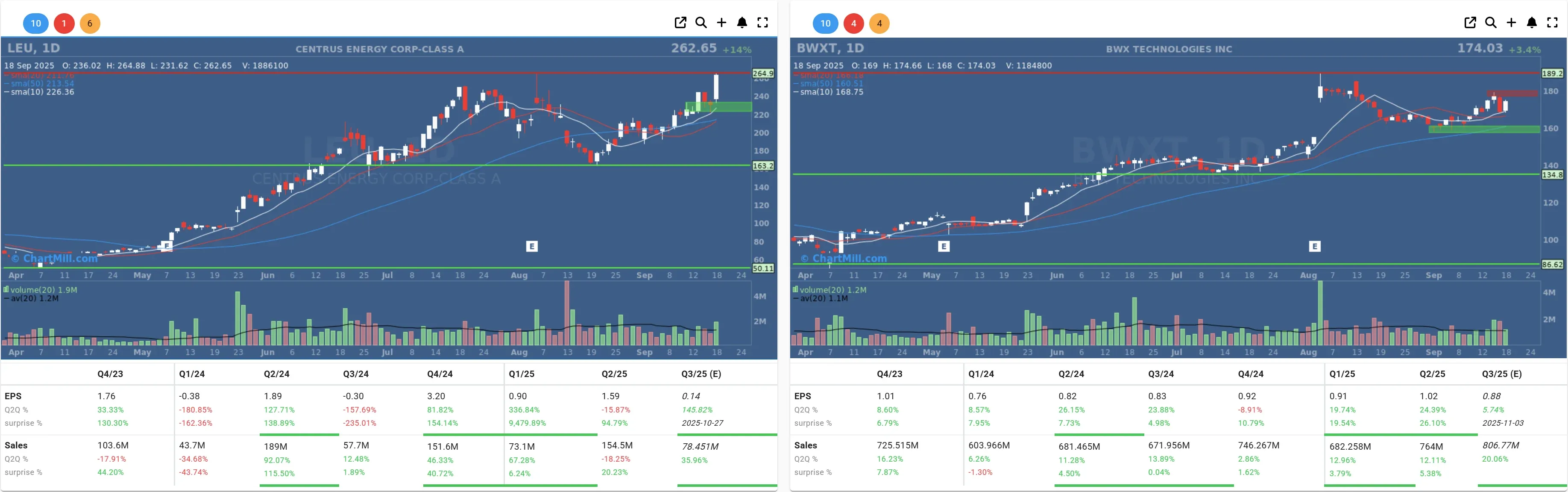Set an alert with the LEU bell icon
The height and width of the screenshot is (492, 1568).
742,23
